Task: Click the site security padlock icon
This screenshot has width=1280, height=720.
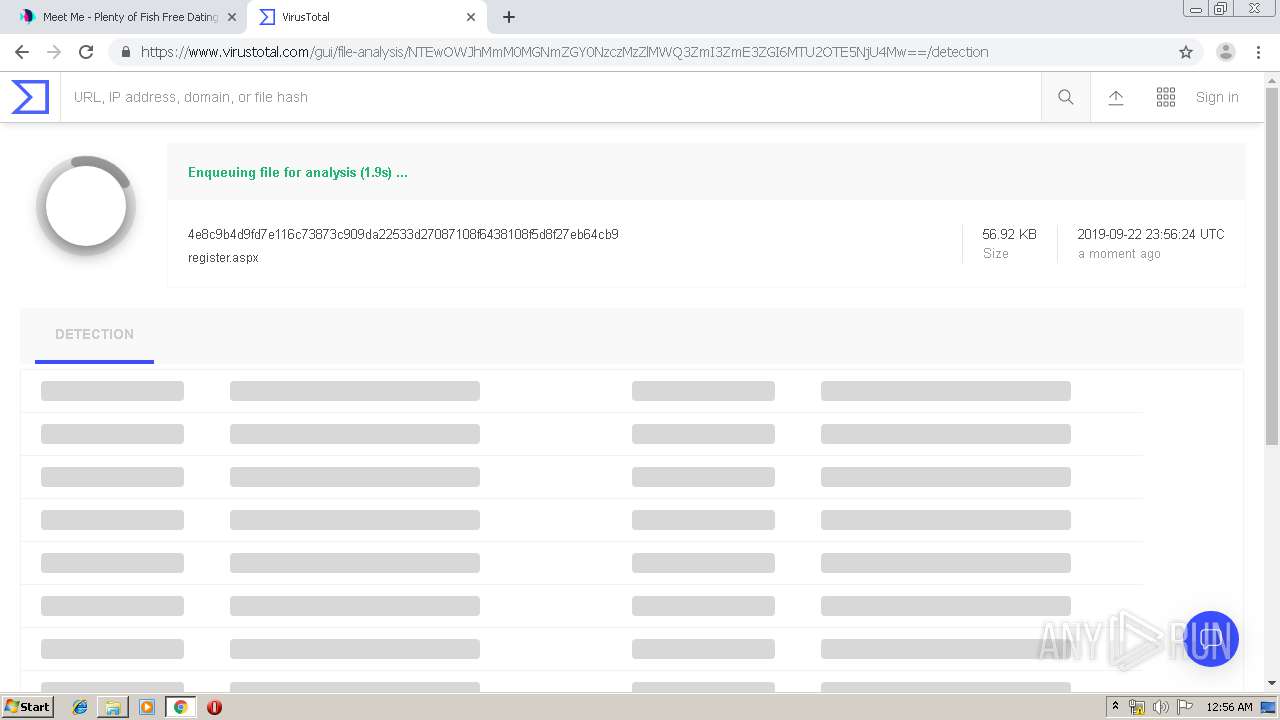Action: [x=125, y=52]
